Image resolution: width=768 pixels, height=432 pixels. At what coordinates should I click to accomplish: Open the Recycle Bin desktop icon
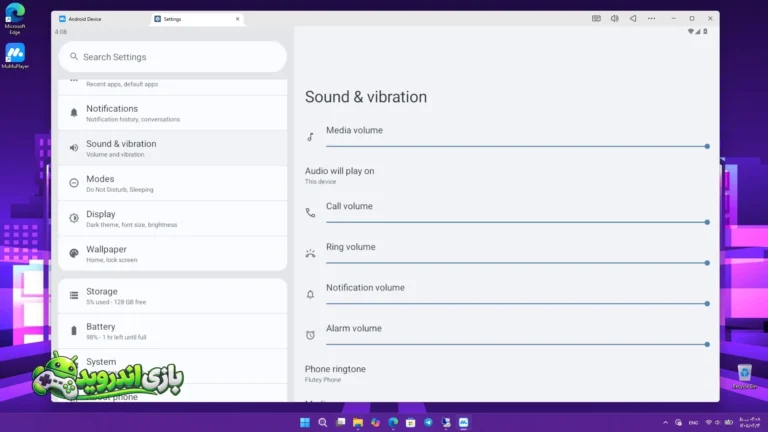click(744, 377)
